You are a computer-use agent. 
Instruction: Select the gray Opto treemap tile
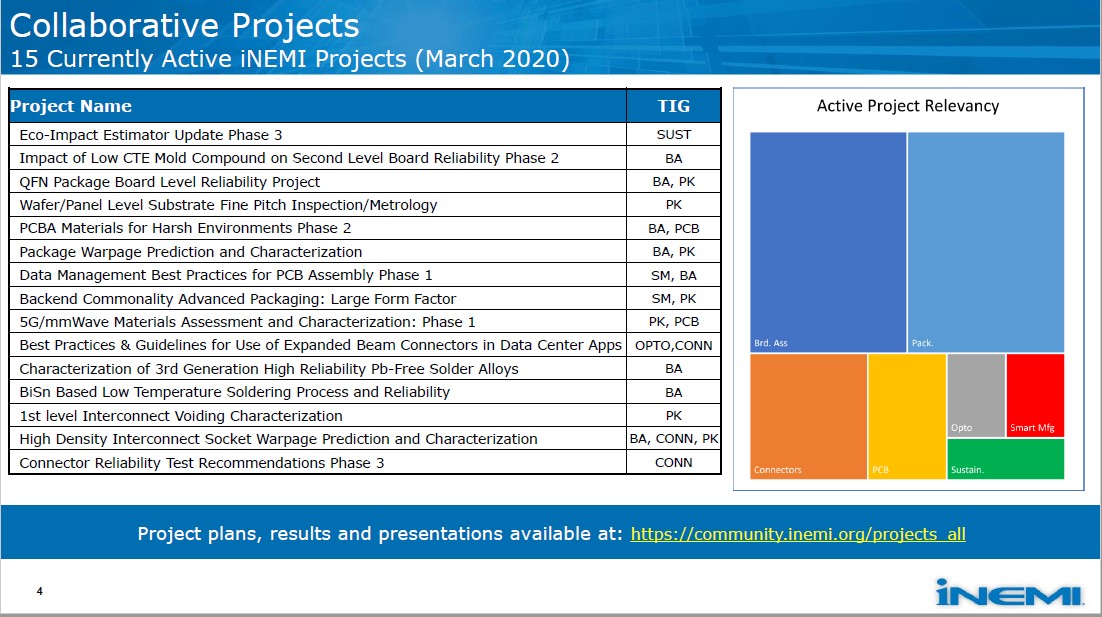[975, 396]
